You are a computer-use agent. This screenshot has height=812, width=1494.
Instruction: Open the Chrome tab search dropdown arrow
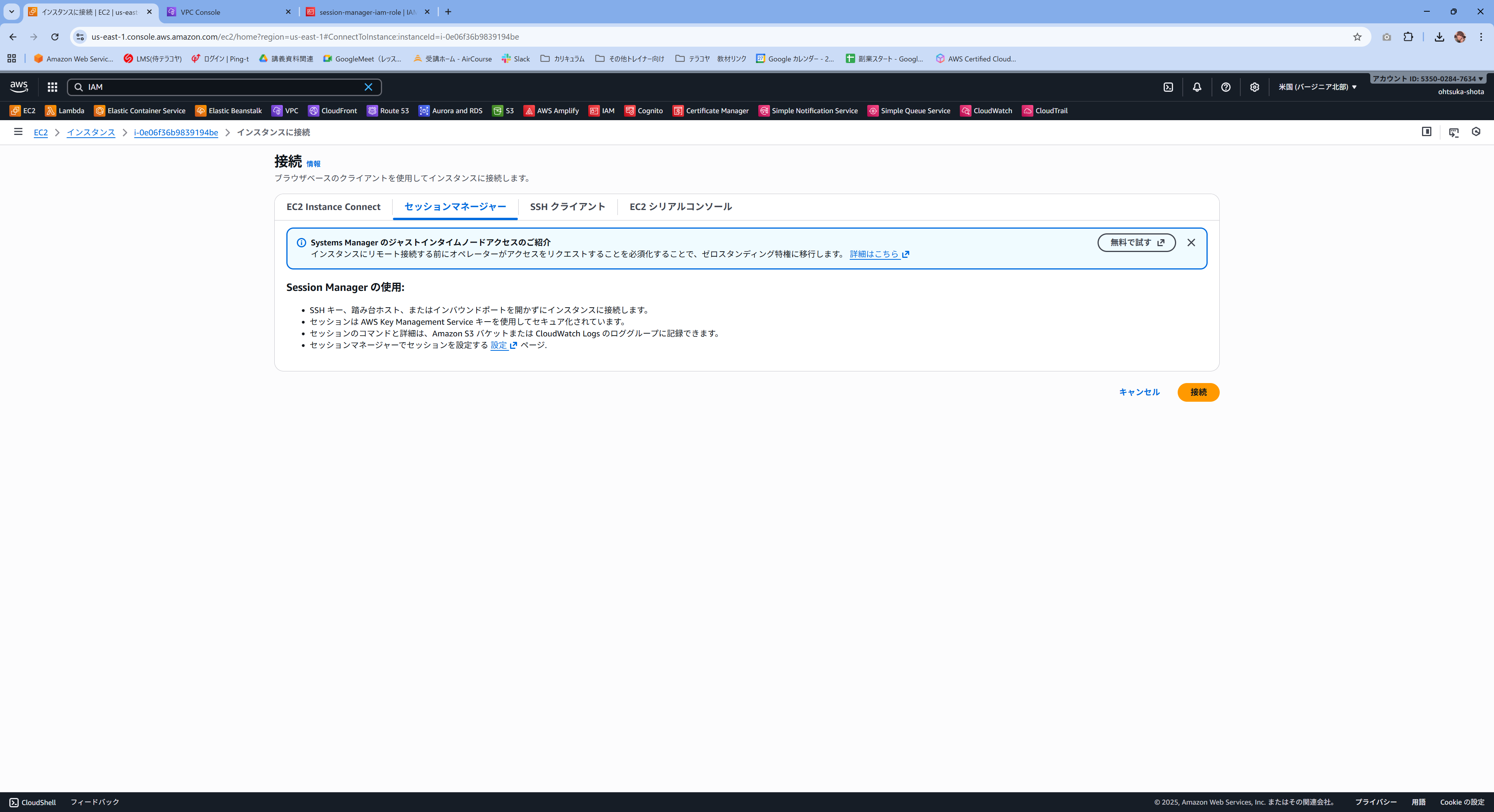(11, 12)
